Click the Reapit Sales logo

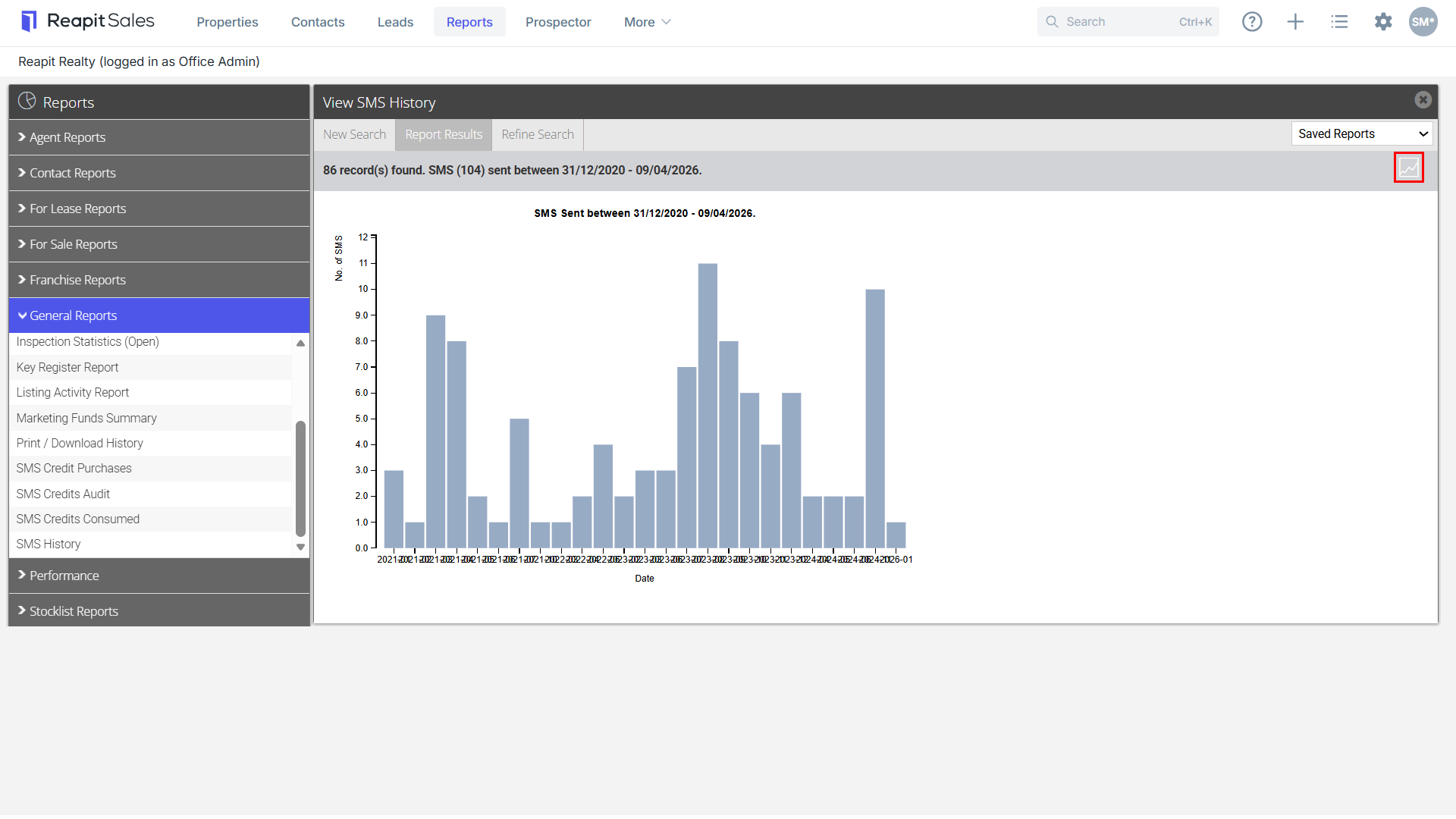click(x=88, y=21)
